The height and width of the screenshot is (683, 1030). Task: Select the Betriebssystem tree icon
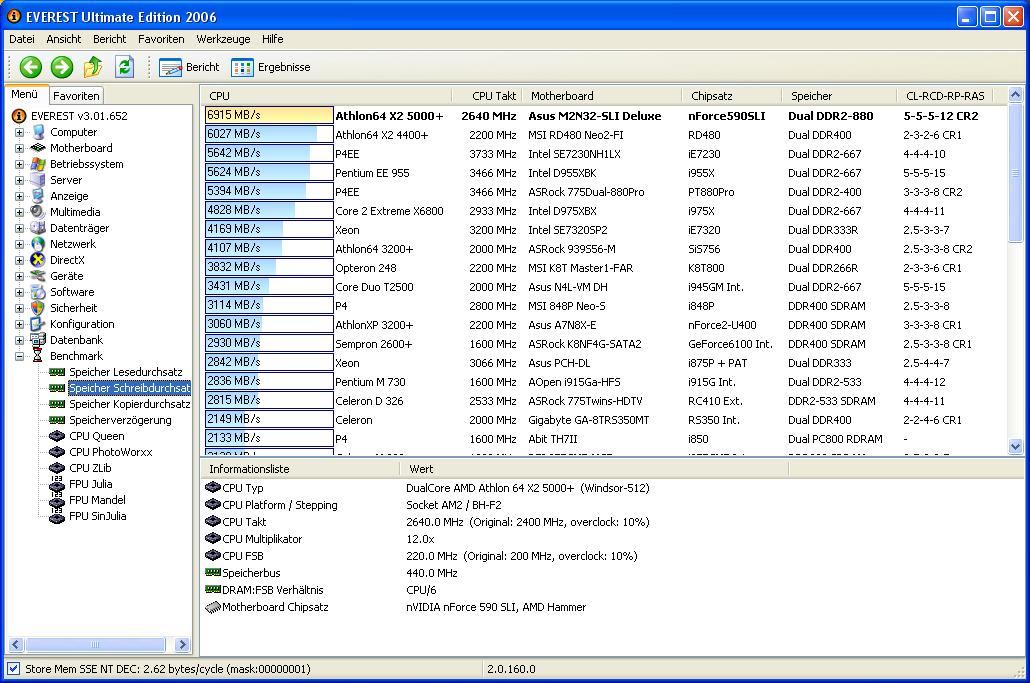pyautogui.click(x=39, y=164)
